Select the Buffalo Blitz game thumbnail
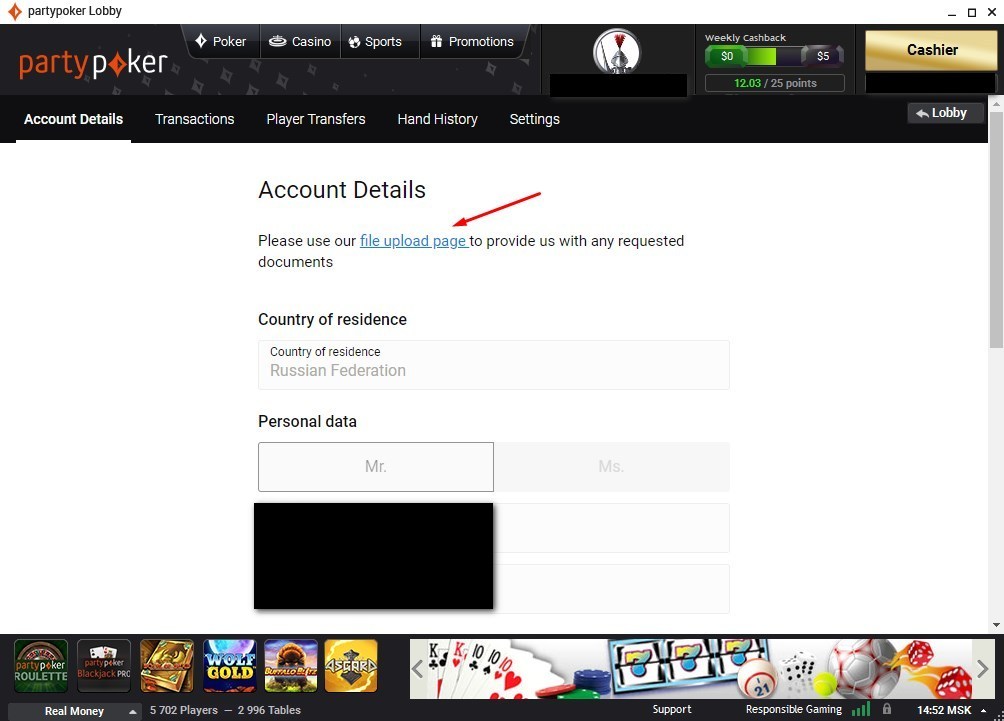This screenshot has width=1004, height=721. coord(290,664)
